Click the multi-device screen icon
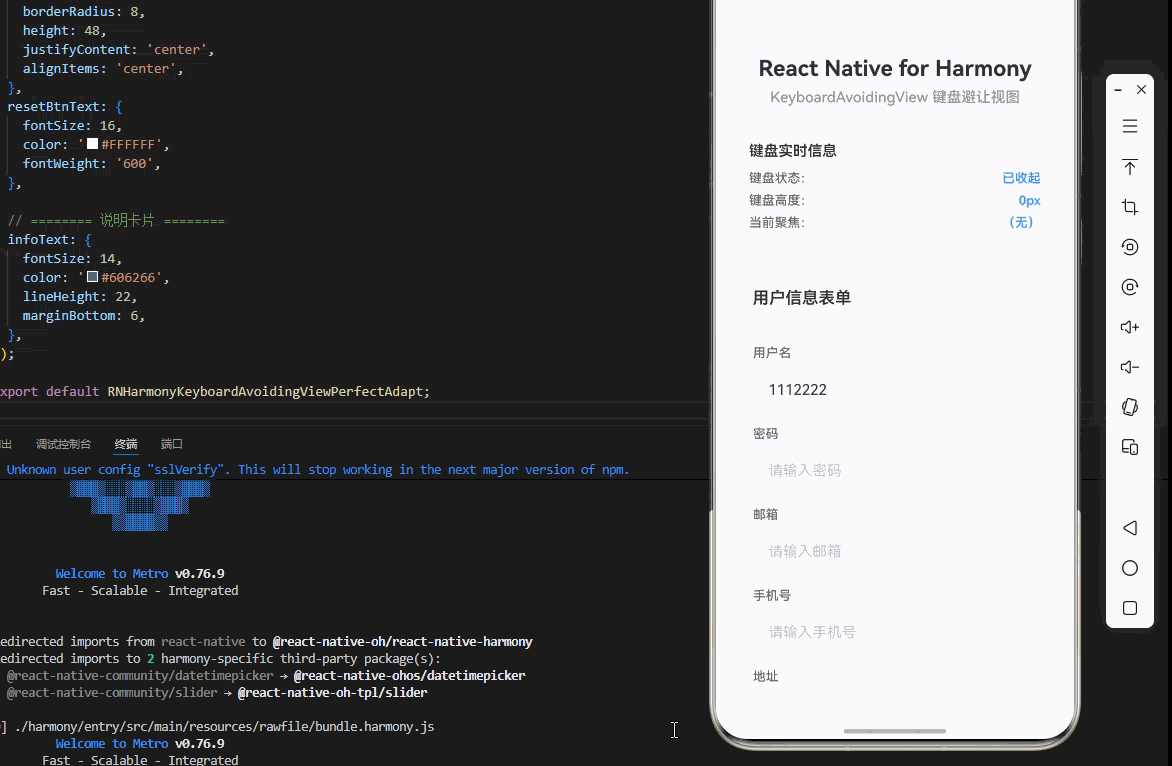1172x766 pixels. [x=1129, y=447]
